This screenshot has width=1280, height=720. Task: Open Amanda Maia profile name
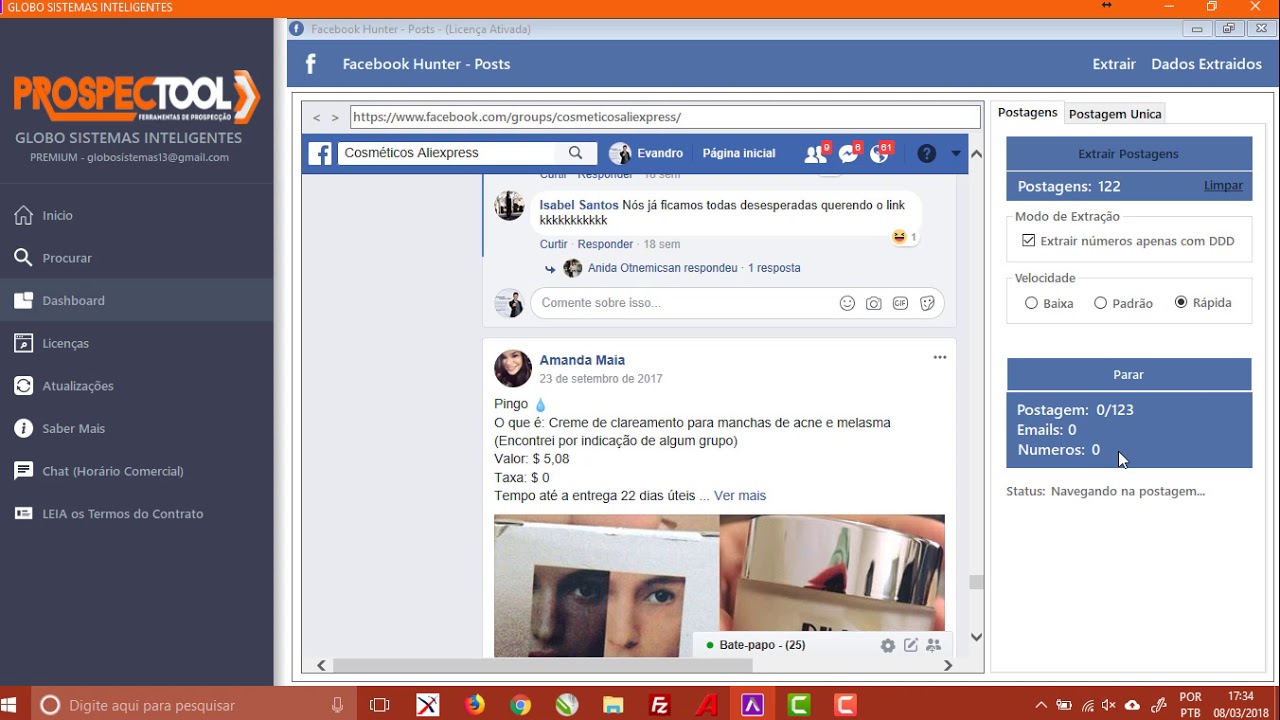582,360
